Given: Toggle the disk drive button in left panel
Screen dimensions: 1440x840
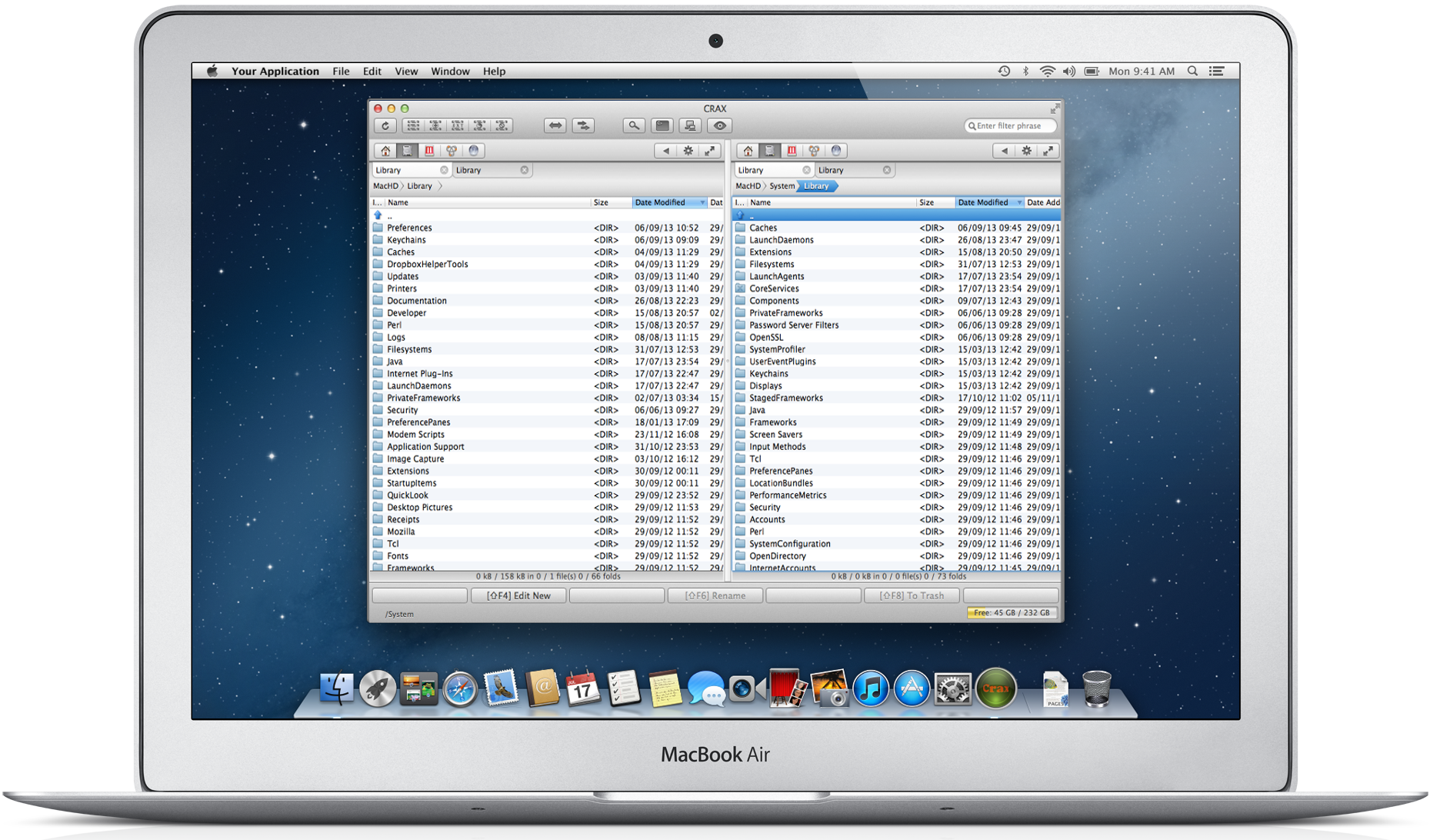Looking at the screenshot, I should pos(408,151).
